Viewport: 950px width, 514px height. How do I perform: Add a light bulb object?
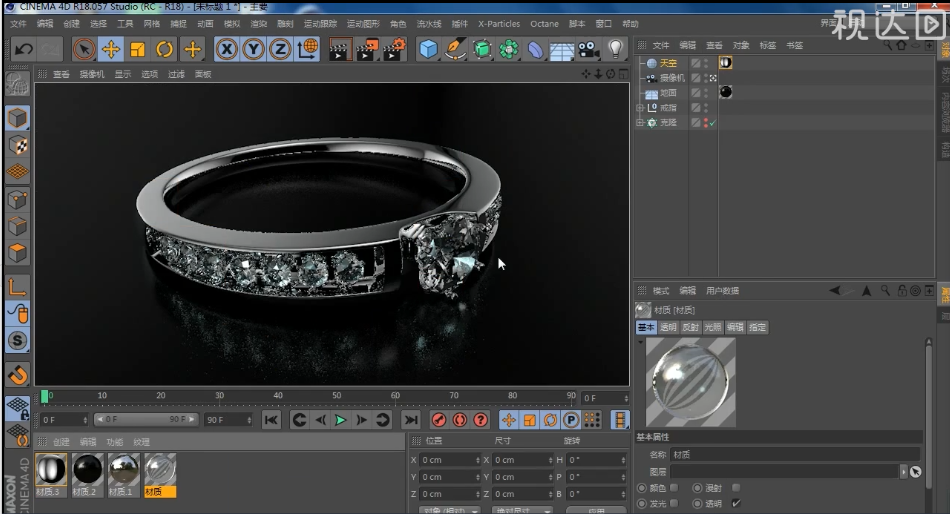(x=616, y=49)
